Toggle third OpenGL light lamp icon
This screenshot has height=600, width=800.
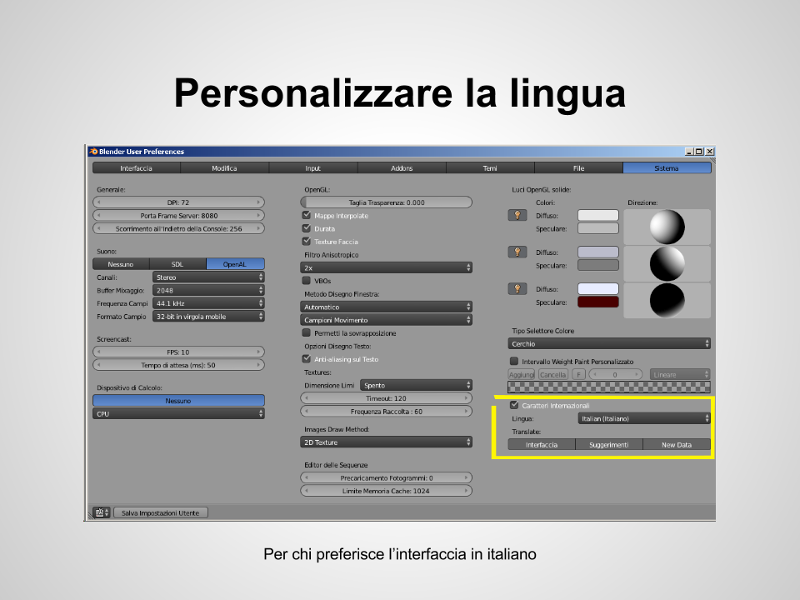[517, 289]
